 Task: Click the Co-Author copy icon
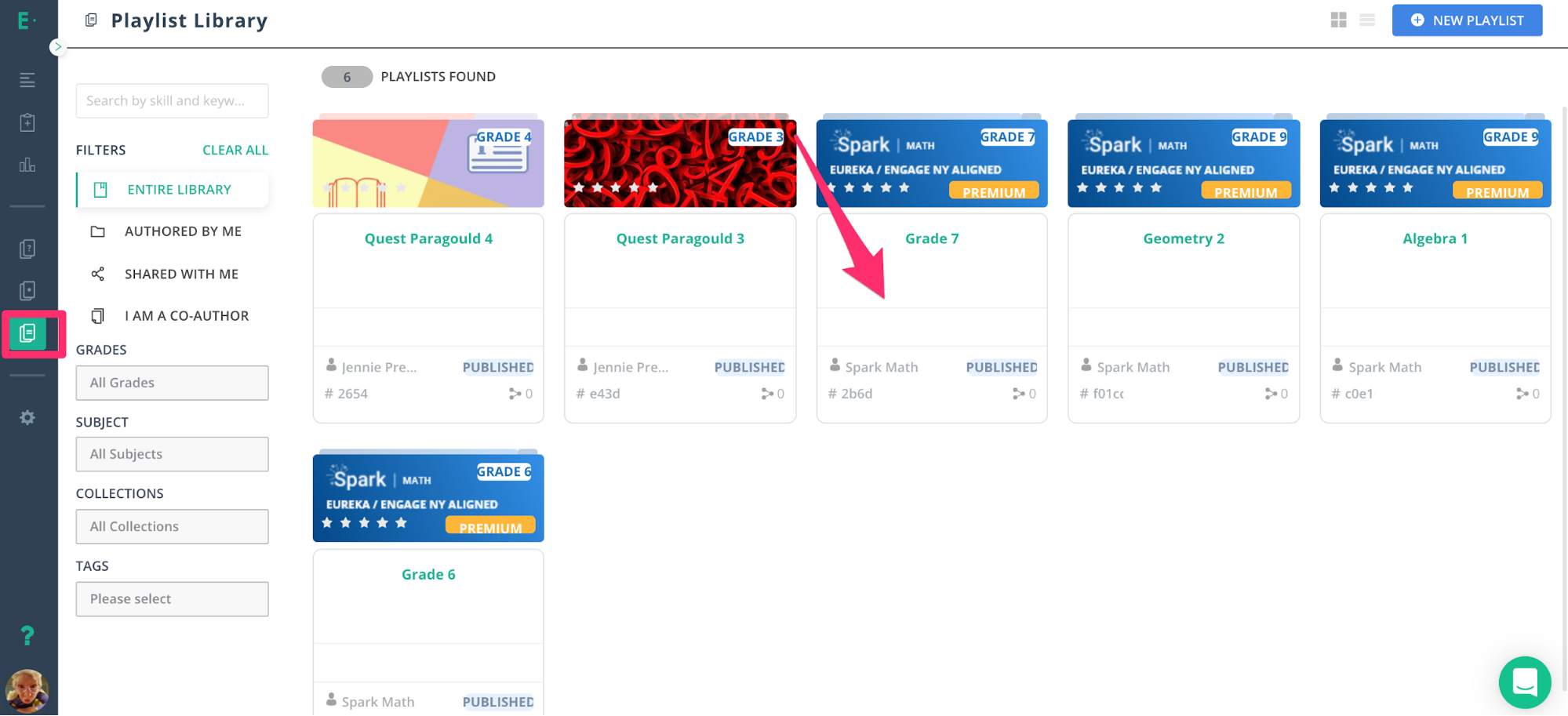pos(97,315)
